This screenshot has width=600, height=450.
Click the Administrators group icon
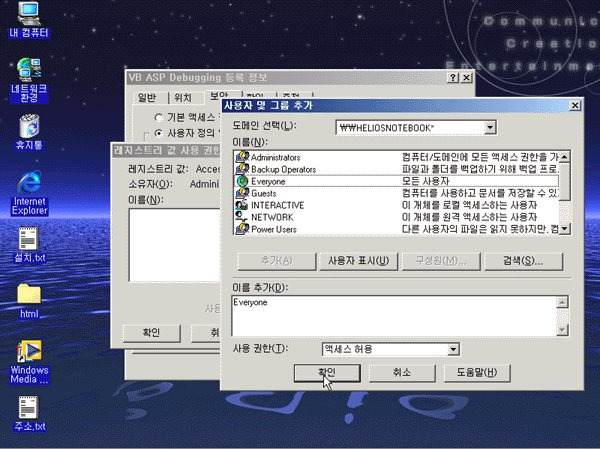242,157
